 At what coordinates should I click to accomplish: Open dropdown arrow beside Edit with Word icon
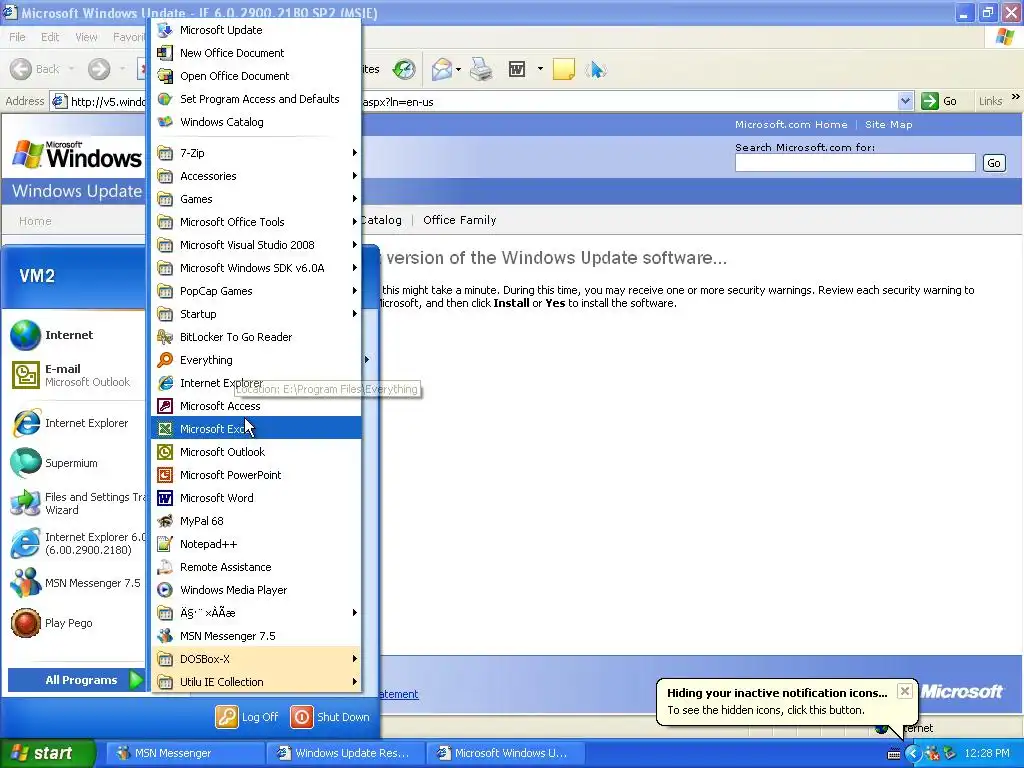540,69
